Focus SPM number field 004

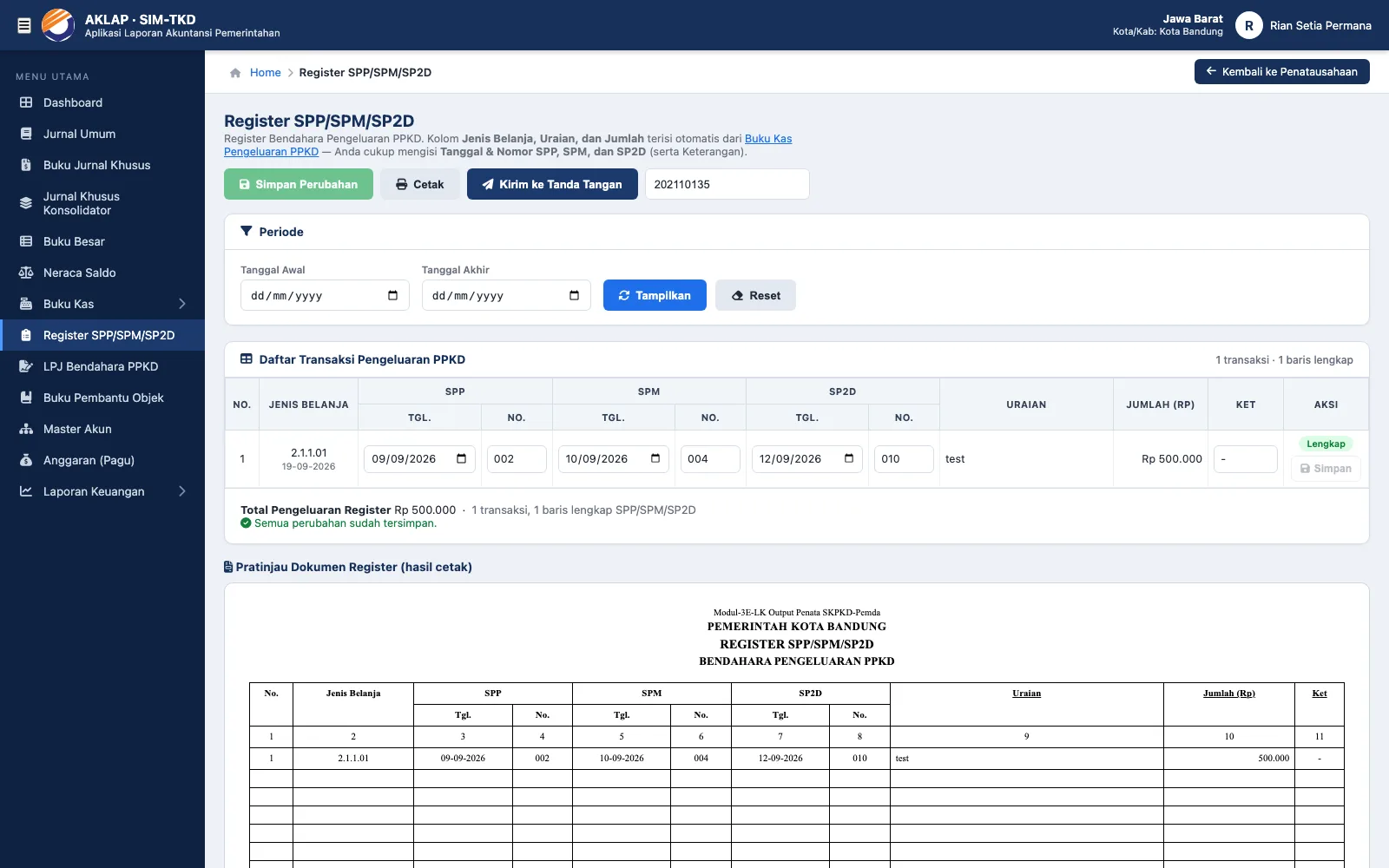pyautogui.click(x=710, y=459)
